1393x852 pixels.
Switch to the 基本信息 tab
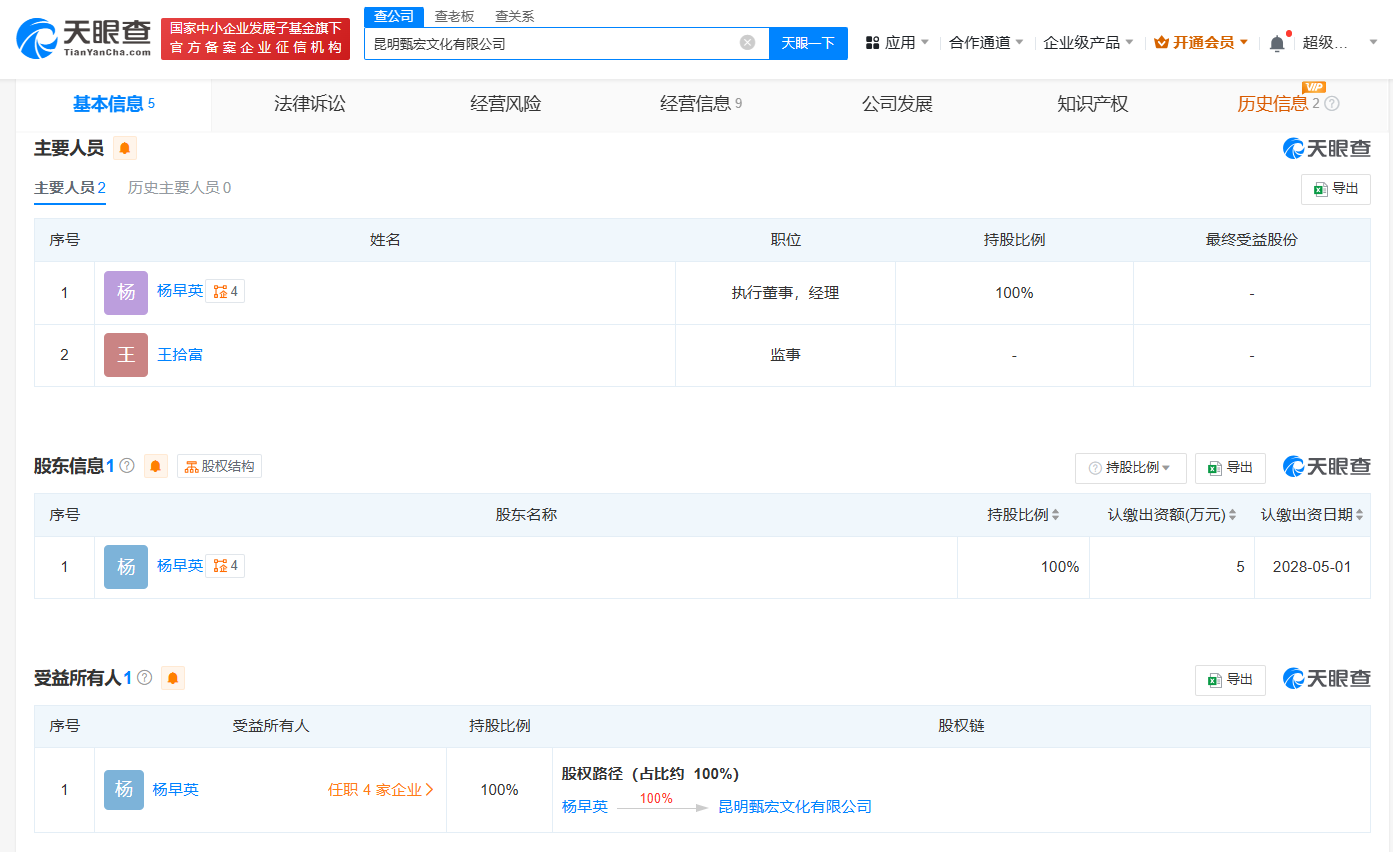point(113,104)
